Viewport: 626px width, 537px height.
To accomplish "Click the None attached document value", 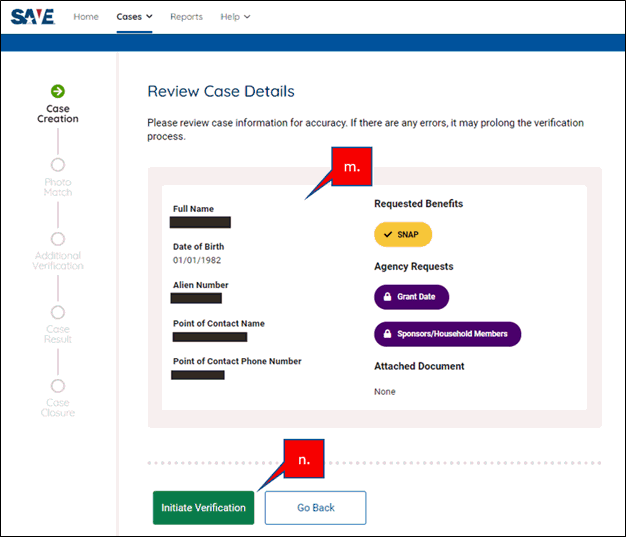I will click(385, 392).
